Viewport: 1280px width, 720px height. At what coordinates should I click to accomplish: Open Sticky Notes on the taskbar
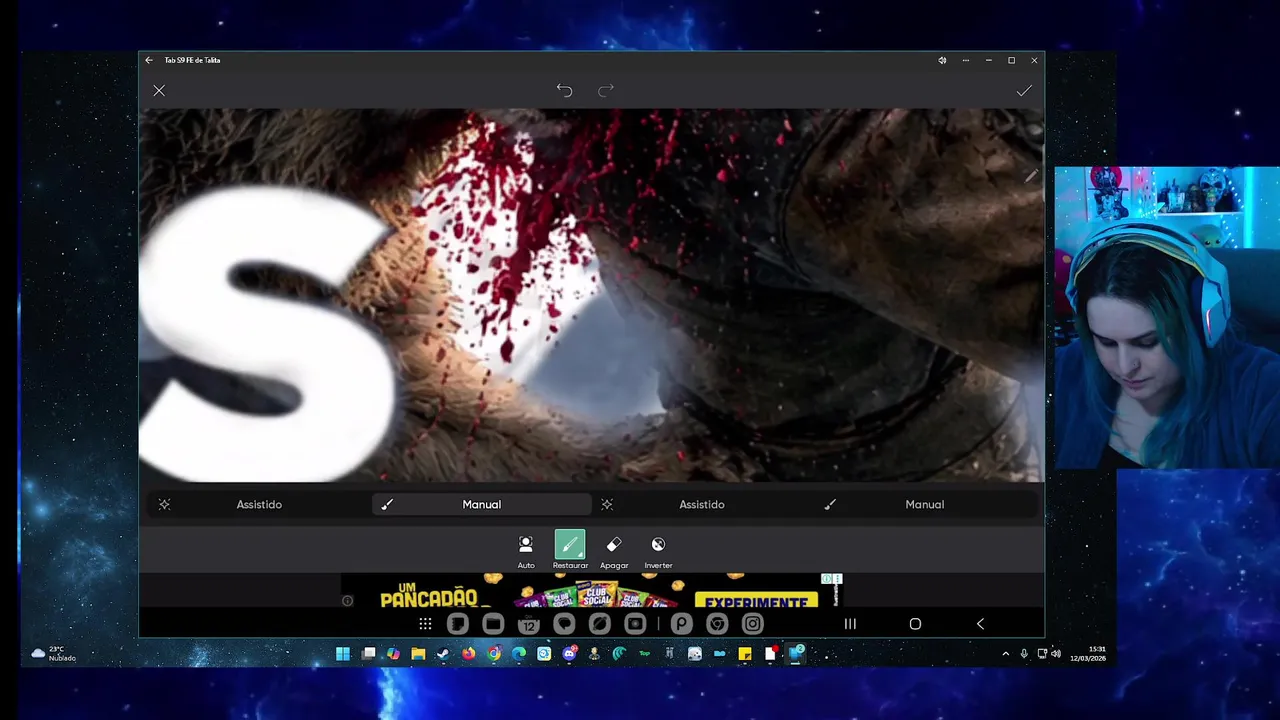pos(745,654)
